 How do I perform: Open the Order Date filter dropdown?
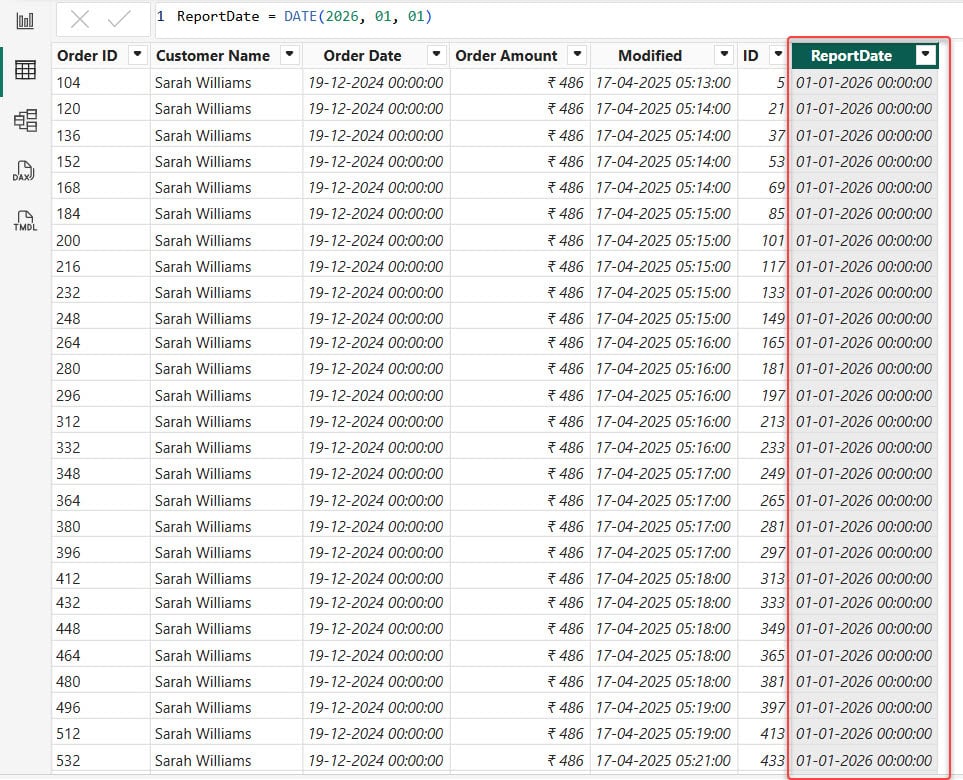coord(434,55)
